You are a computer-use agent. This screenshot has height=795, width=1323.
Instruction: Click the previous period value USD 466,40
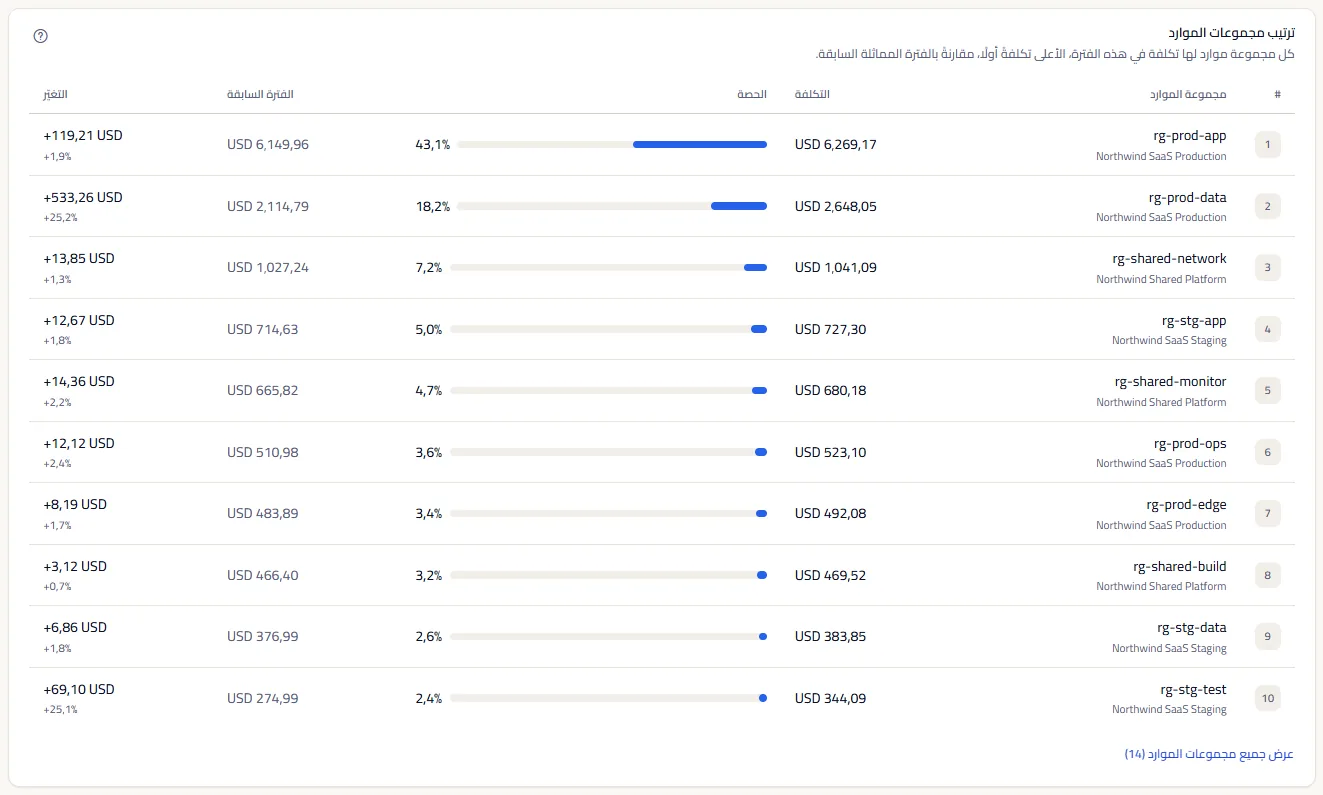click(x=263, y=575)
